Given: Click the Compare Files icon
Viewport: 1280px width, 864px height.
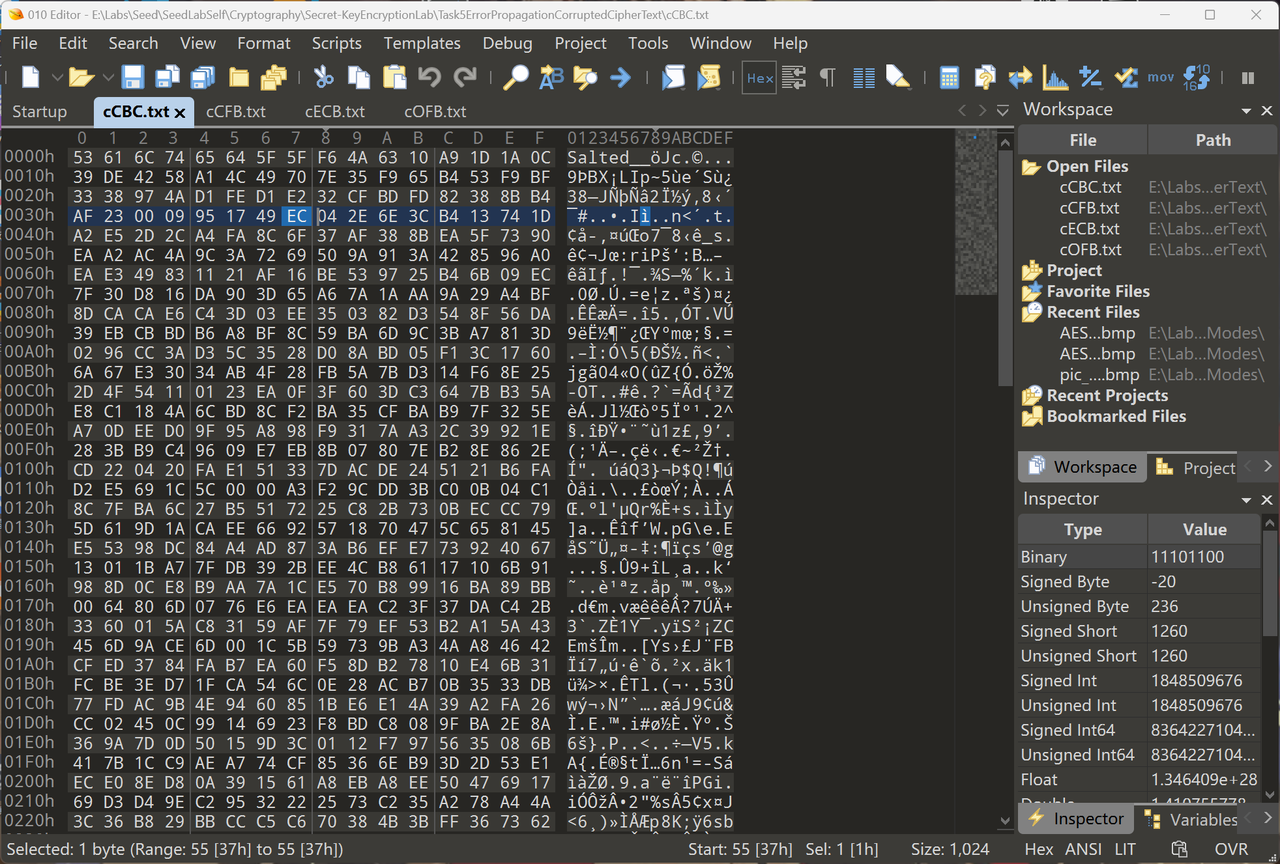Looking at the screenshot, I should click(985, 78).
